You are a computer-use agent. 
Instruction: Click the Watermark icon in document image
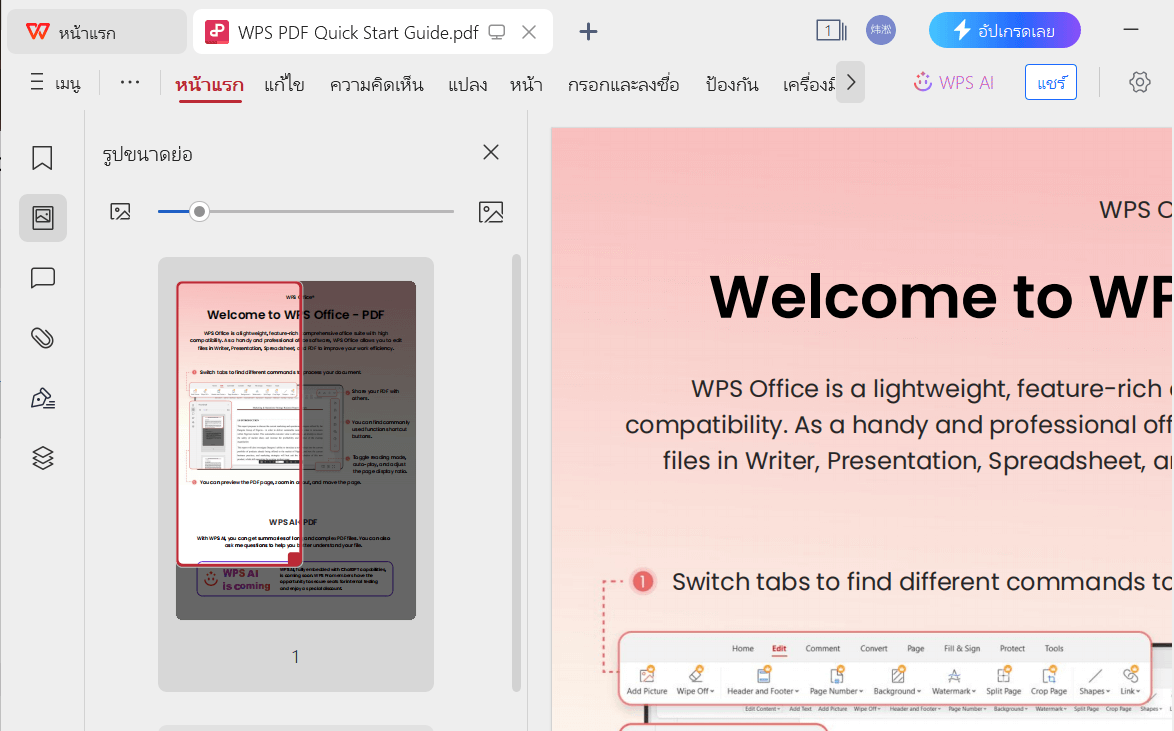[954, 680]
